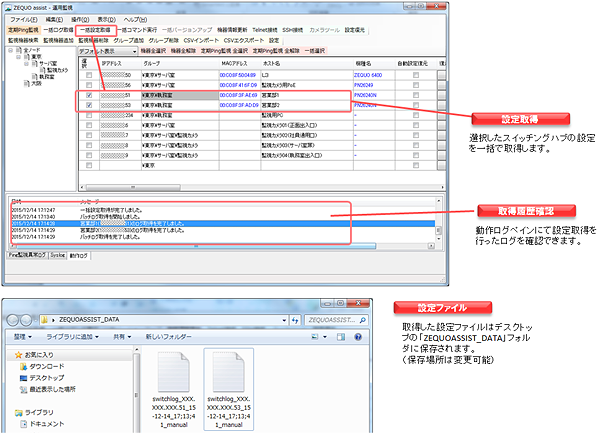Switch to the Ping監視異常ログ tab
The width and height of the screenshot is (600, 433).
tap(27, 255)
